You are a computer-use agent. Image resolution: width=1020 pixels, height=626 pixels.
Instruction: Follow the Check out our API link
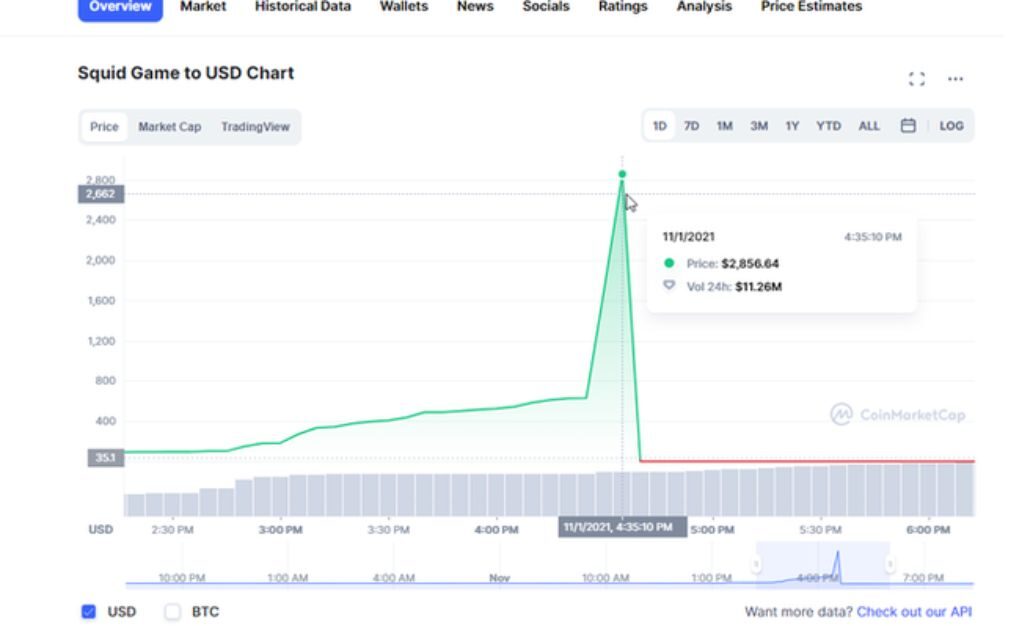913,611
